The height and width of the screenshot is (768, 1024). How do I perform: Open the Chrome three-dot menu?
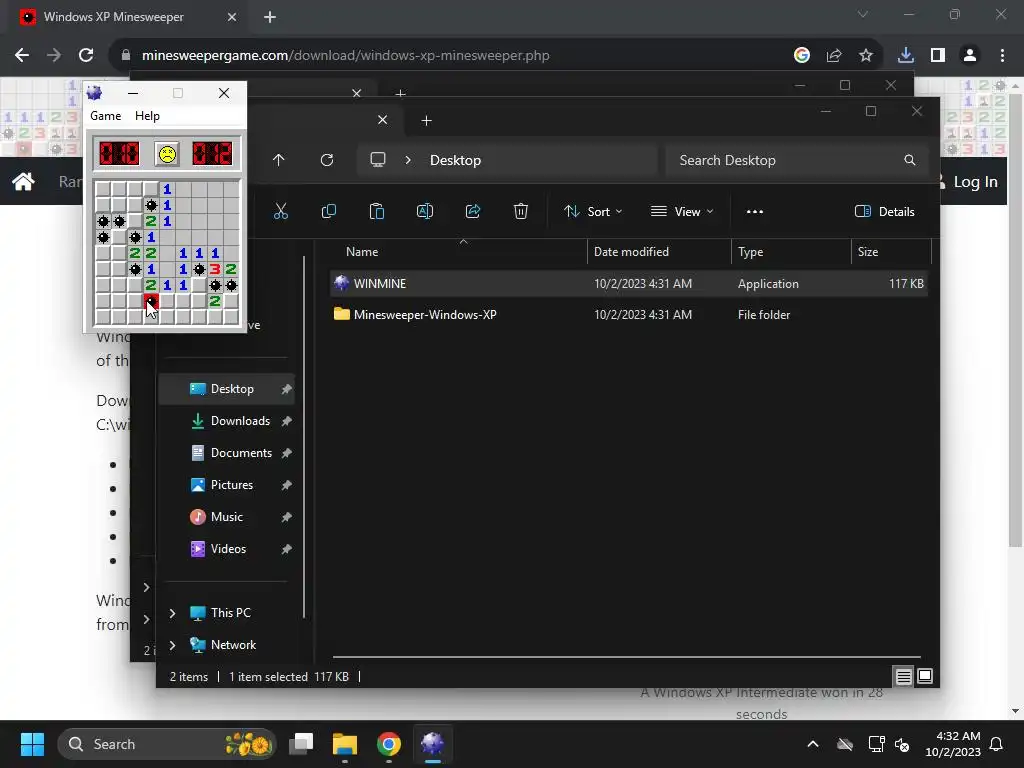[x=1002, y=56]
